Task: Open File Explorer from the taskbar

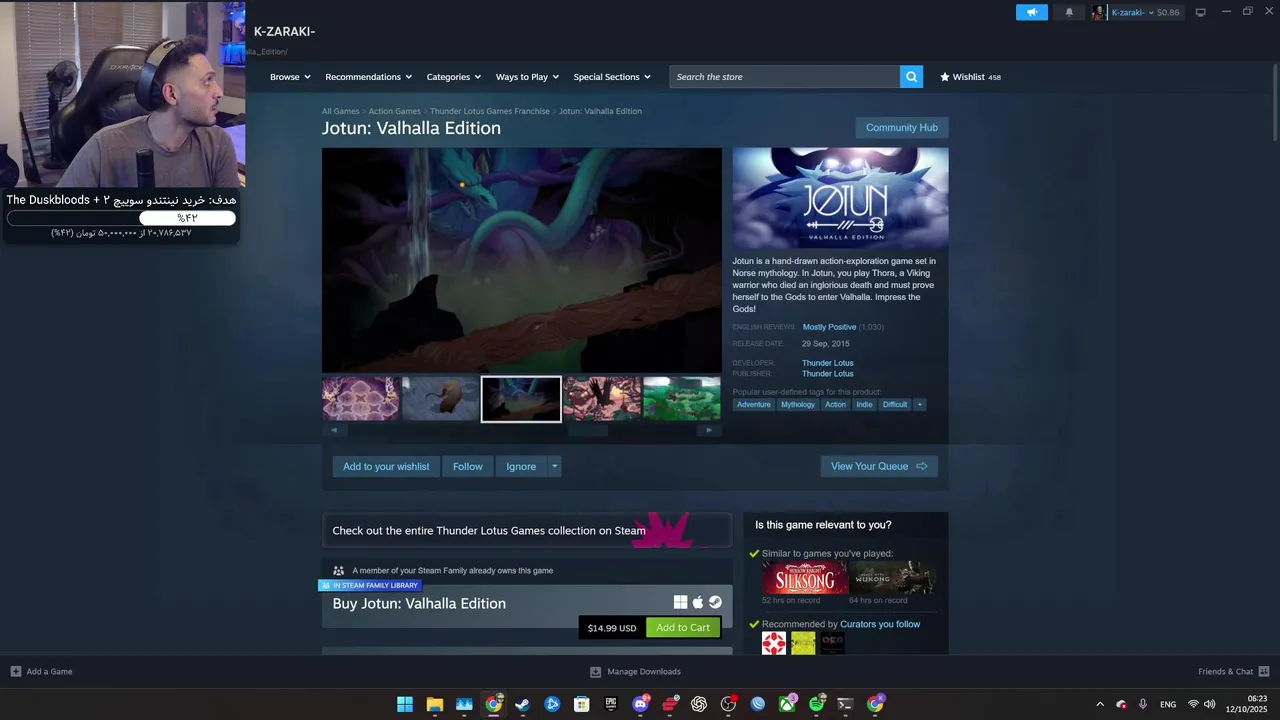Action: click(x=434, y=704)
